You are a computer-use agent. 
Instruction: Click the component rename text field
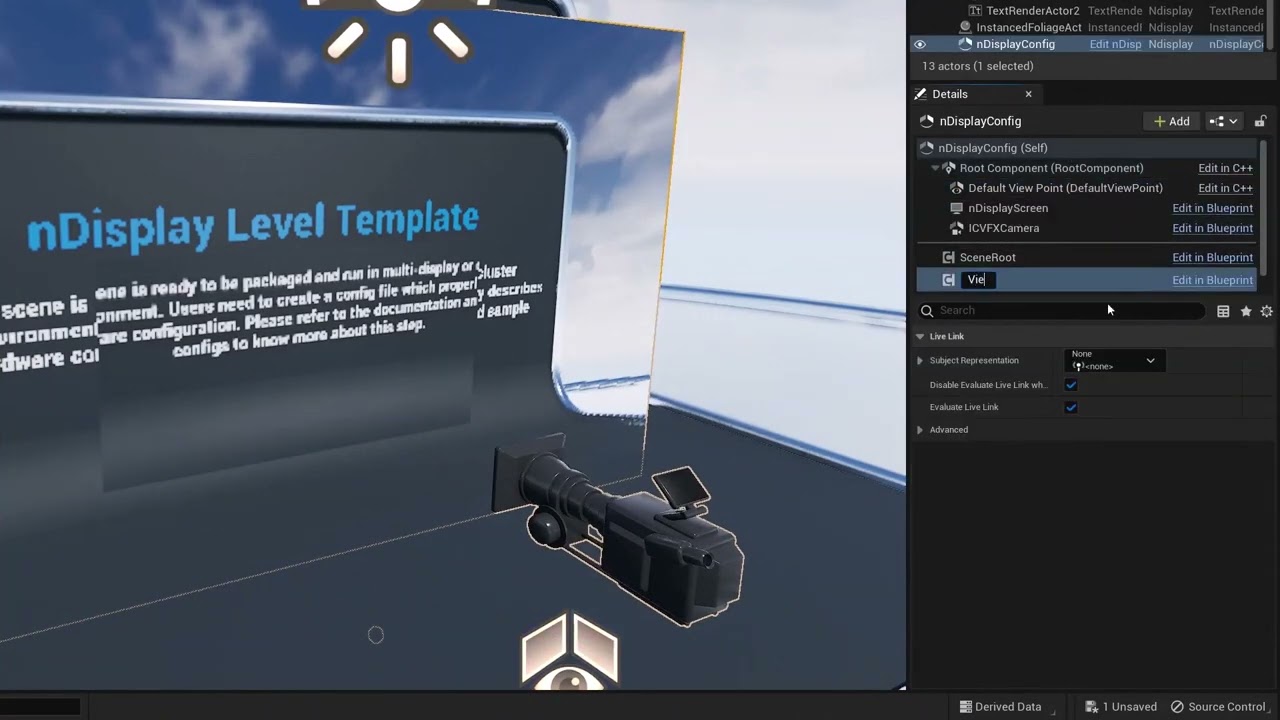978,280
